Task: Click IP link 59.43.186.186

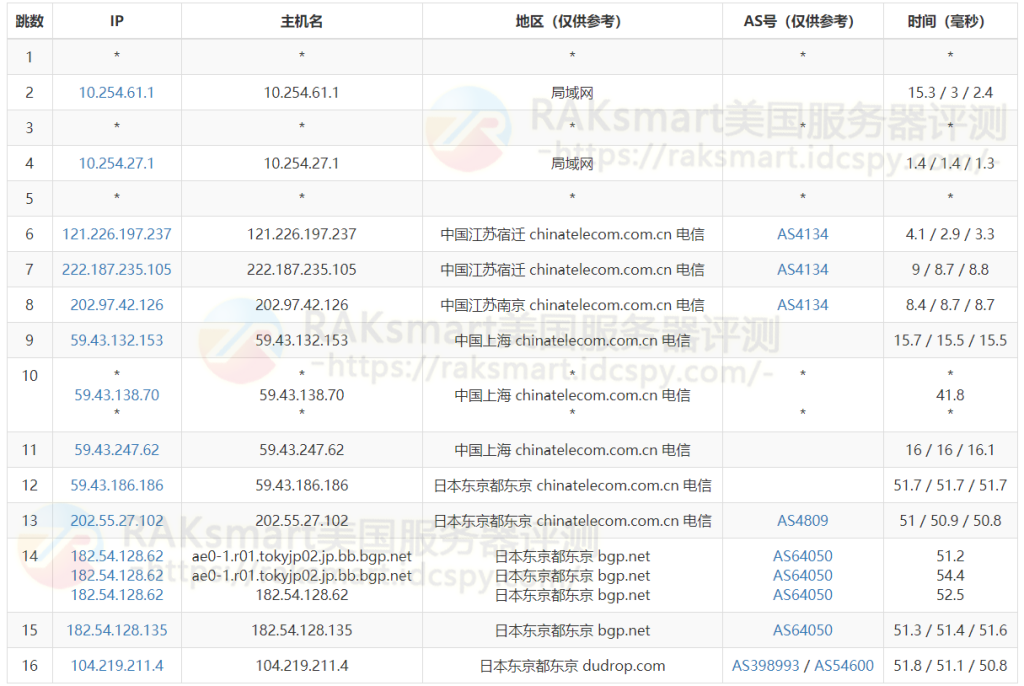Action: tap(116, 485)
